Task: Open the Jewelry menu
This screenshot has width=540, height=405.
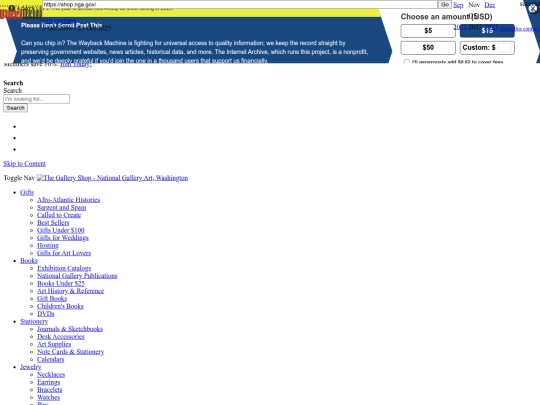Action: (31, 366)
